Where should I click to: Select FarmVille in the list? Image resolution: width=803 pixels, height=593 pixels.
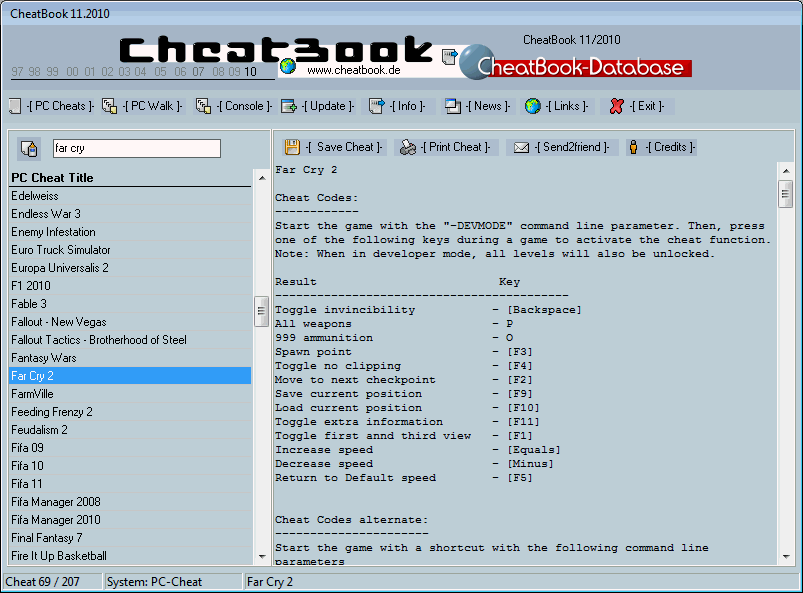pyautogui.click(x=131, y=394)
